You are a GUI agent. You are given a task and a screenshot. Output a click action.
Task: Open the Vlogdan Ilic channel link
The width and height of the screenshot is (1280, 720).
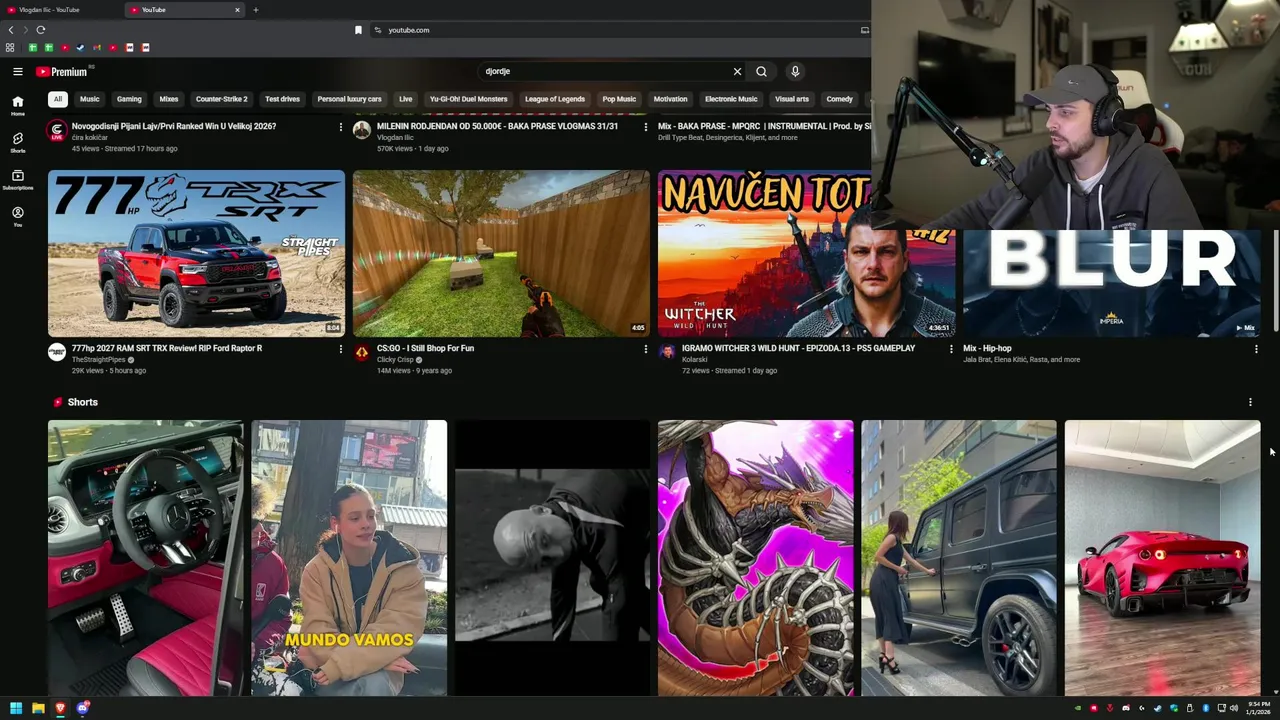(x=395, y=138)
